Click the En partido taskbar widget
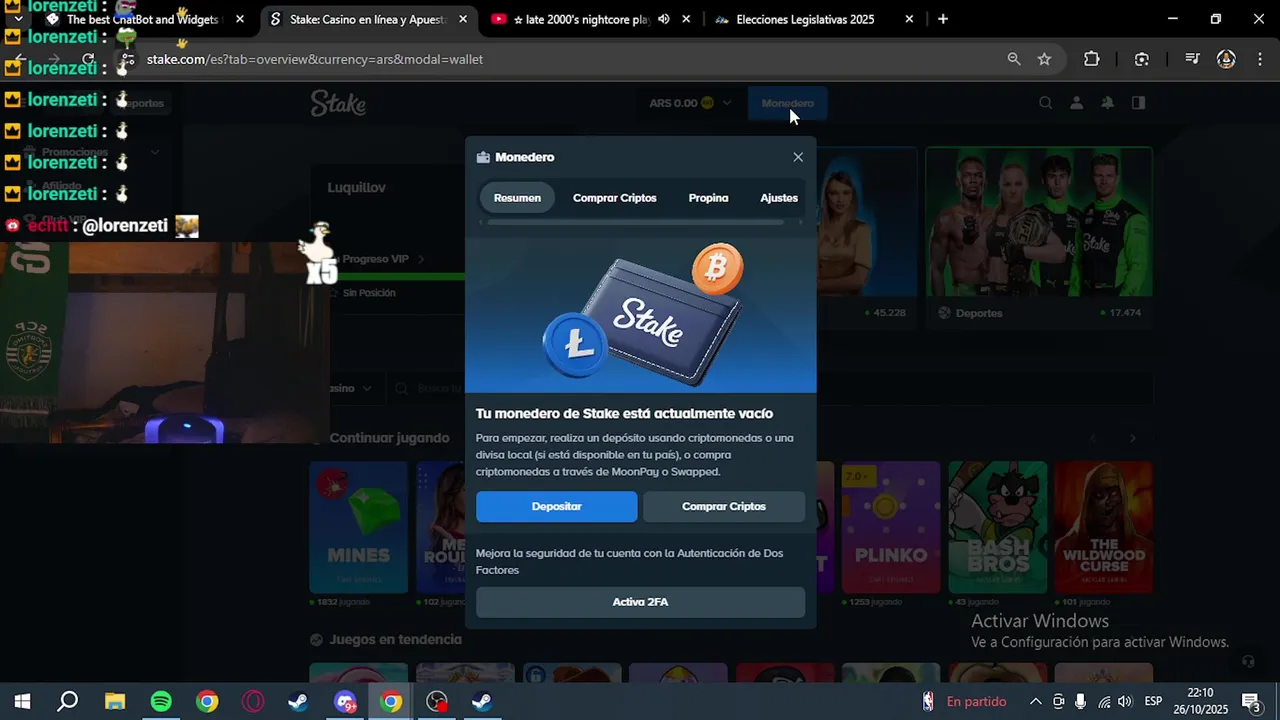The height and width of the screenshot is (720, 1280). click(964, 702)
